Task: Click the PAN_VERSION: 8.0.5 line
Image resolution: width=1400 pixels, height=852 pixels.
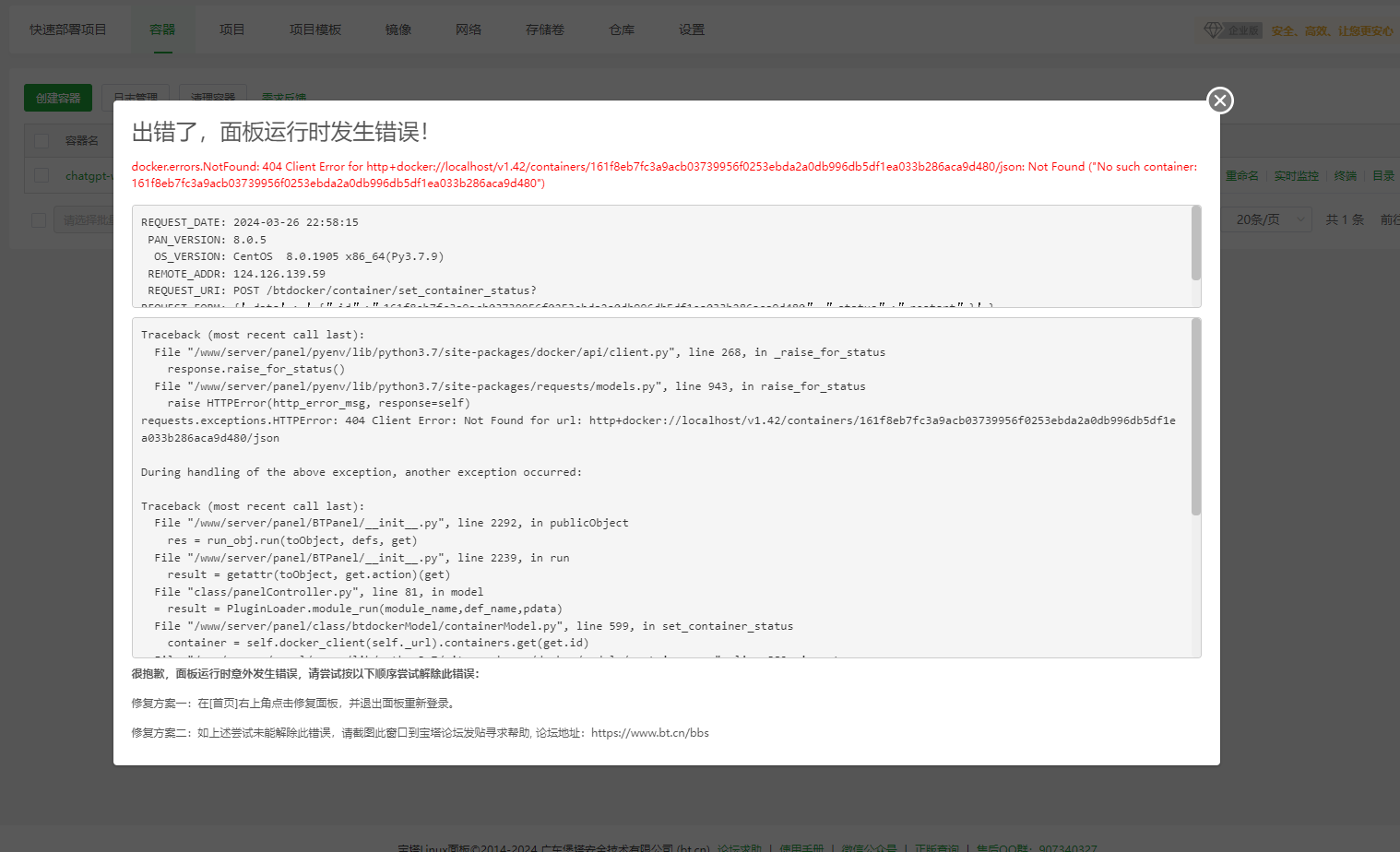Action: pyautogui.click(x=207, y=240)
